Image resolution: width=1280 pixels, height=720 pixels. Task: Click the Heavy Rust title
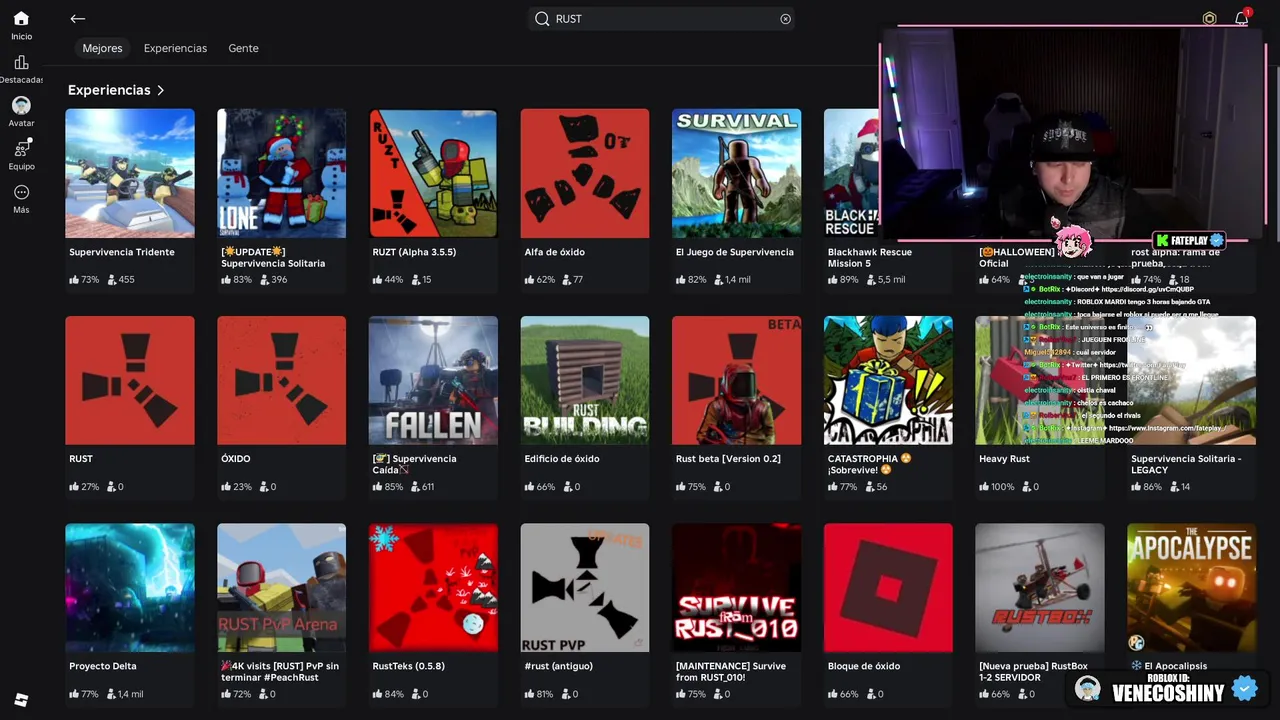(1004, 459)
